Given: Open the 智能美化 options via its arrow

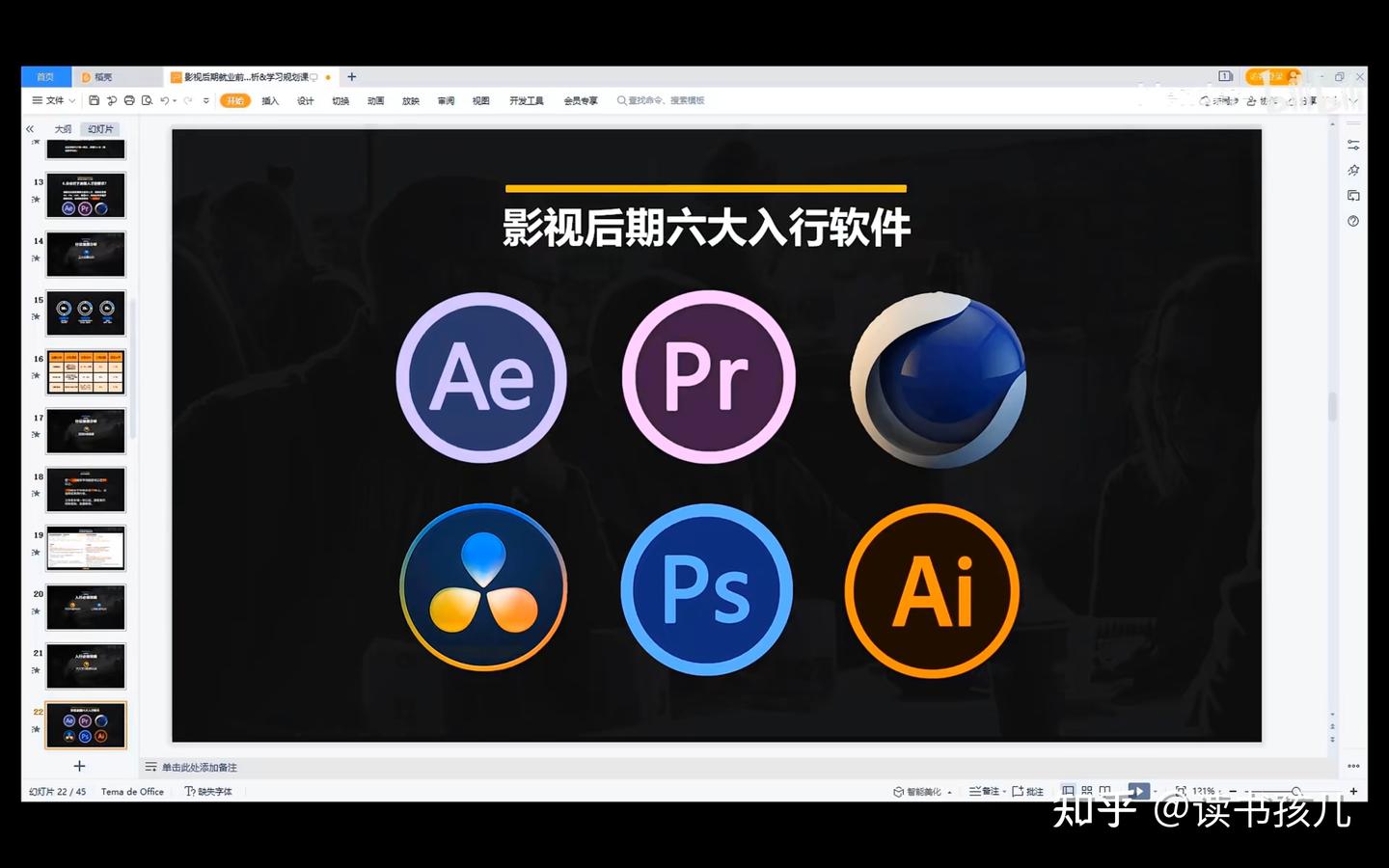Looking at the screenshot, I should [949, 791].
